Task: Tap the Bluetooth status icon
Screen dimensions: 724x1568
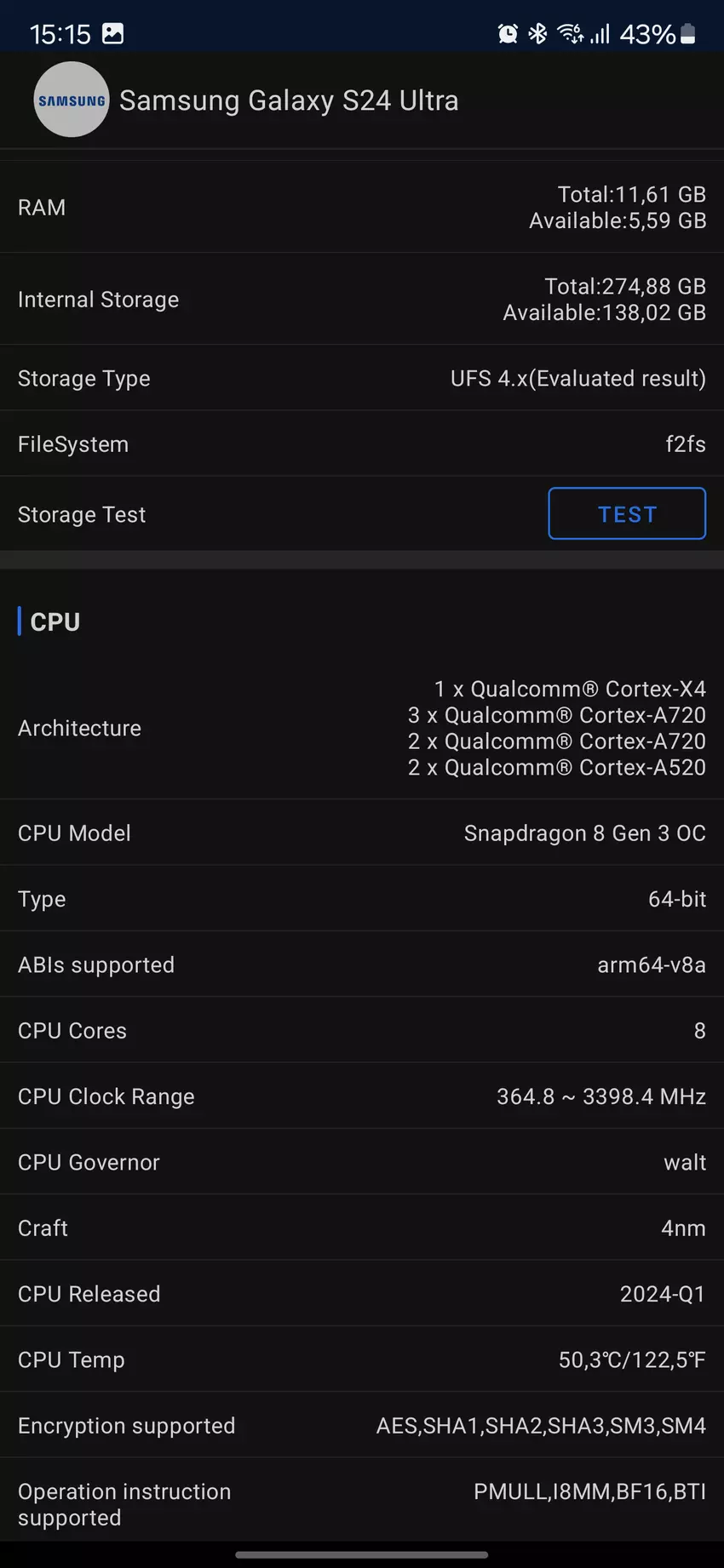Action: [537, 34]
